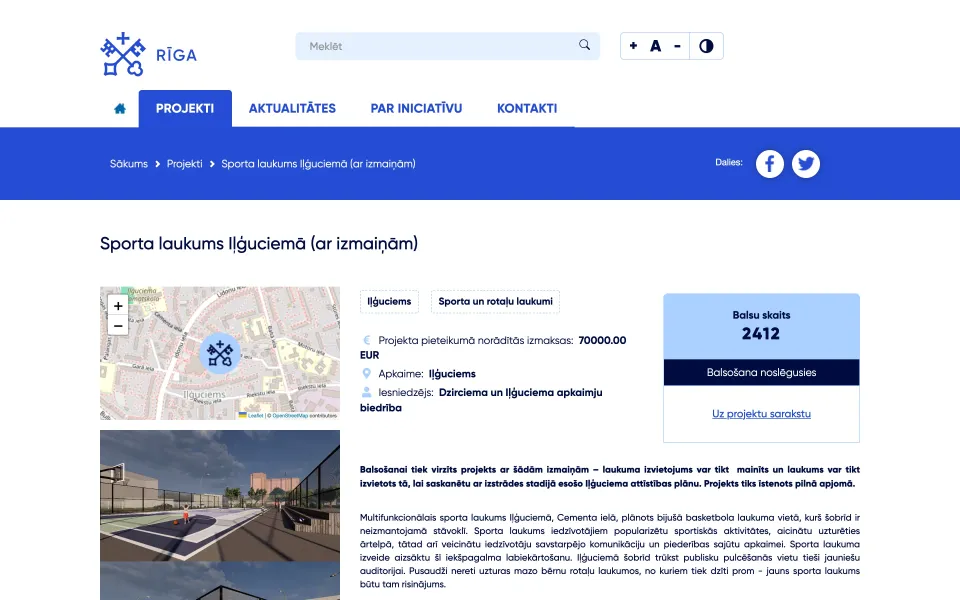The width and height of the screenshot is (960, 600).
Task: Click the vote count 2412
Action: pyautogui.click(x=761, y=334)
